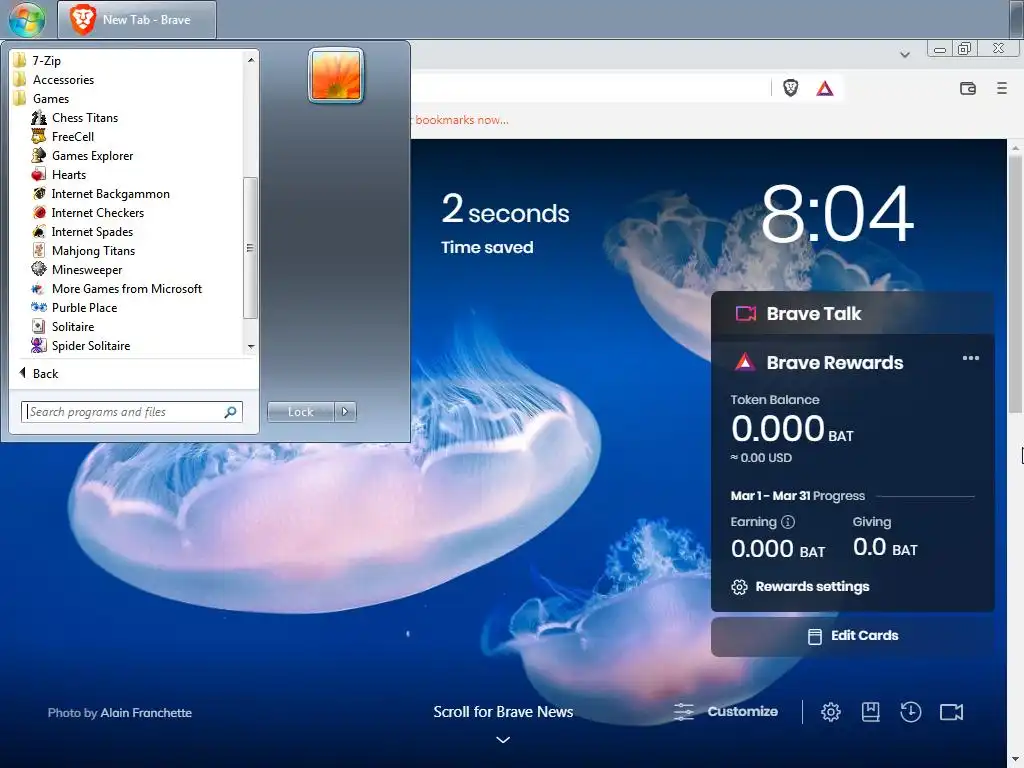Click the Purble Place icon
Screen dimensions: 1024x768
point(39,308)
